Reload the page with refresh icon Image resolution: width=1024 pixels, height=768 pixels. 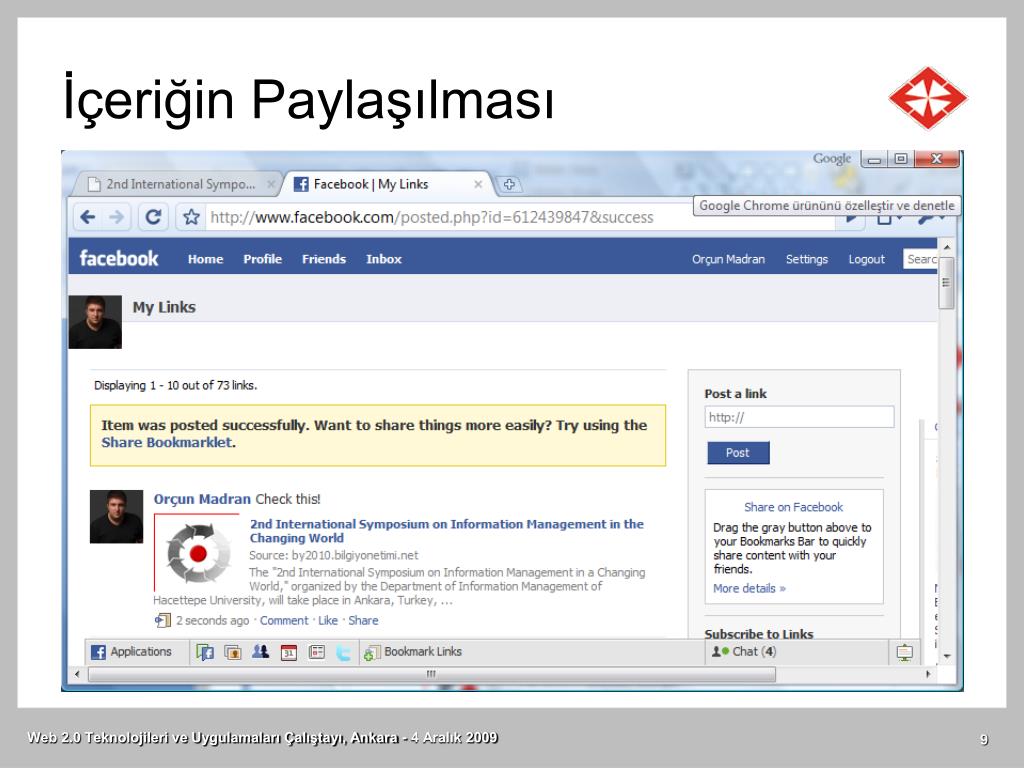click(x=153, y=217)
